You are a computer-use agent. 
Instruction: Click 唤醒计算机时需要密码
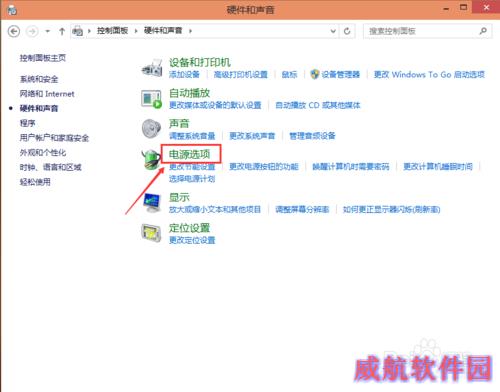coord(351,167)
